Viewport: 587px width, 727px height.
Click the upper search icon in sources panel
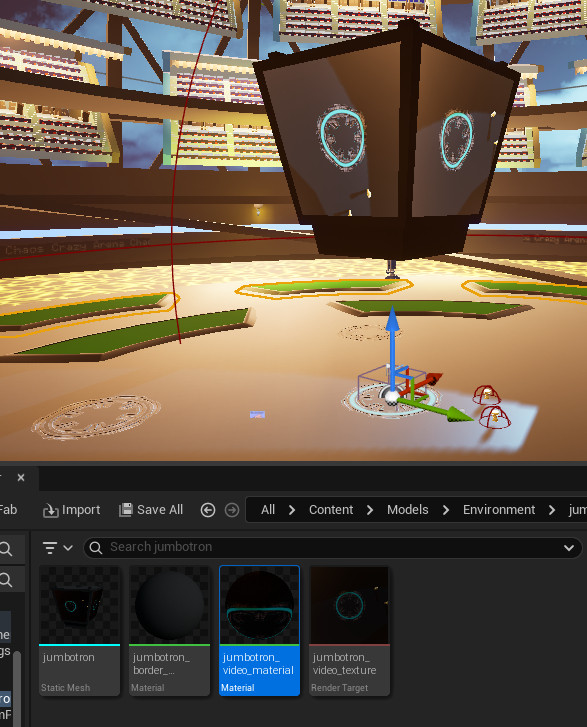[x=6, y=549]
